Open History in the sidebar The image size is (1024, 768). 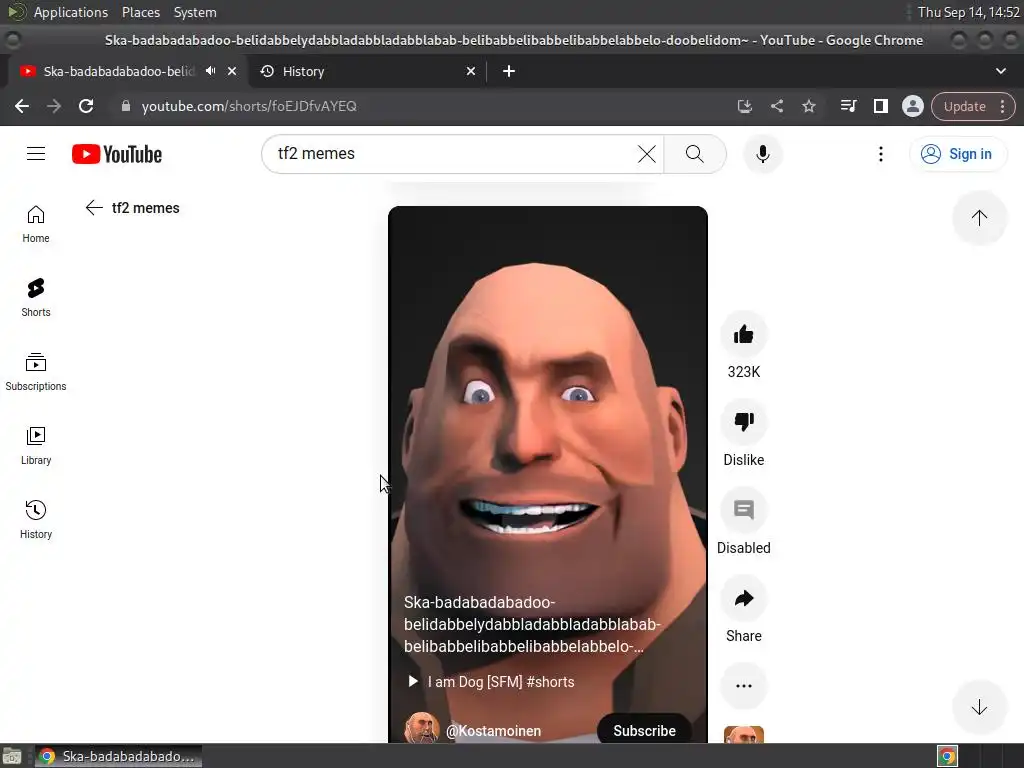[x=36, y=519]
